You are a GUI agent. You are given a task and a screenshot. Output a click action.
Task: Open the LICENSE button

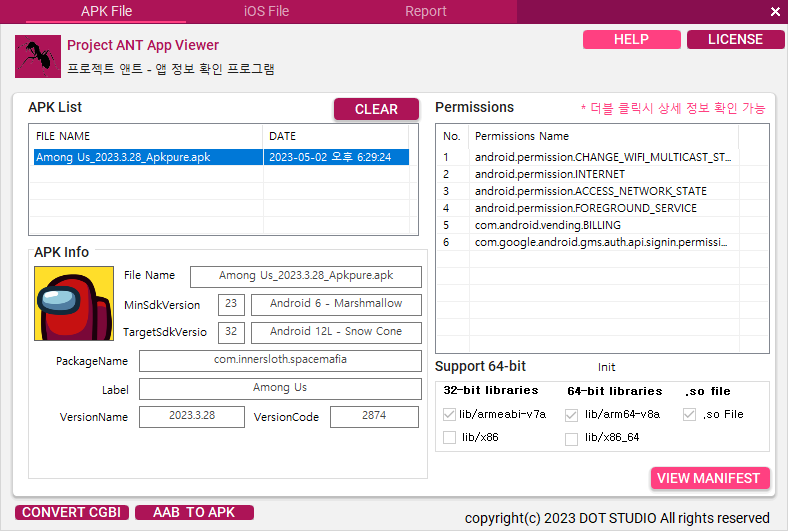click(735, 39)
